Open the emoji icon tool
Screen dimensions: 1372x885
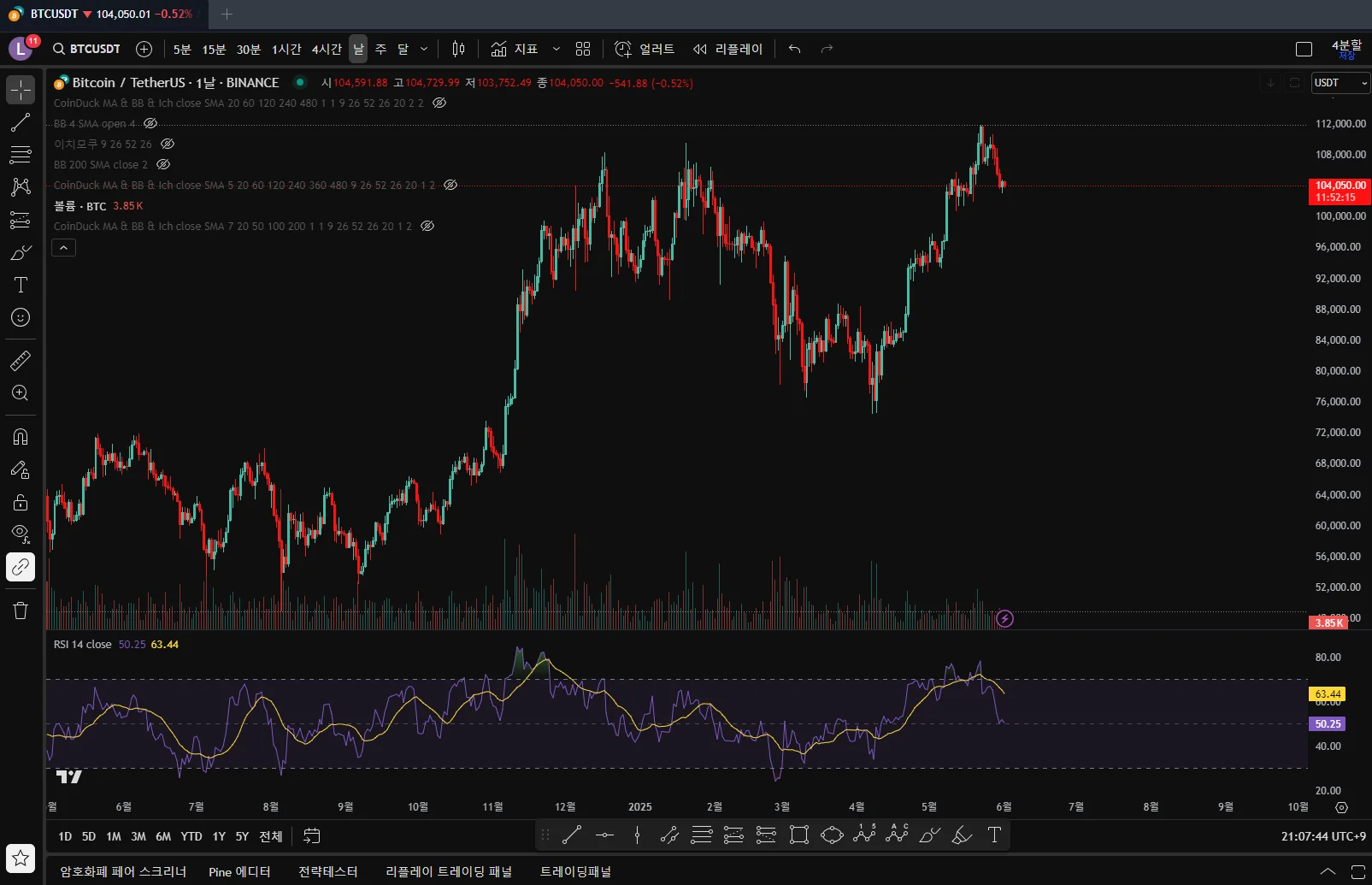pyautogui.click(x=21, y=317)
